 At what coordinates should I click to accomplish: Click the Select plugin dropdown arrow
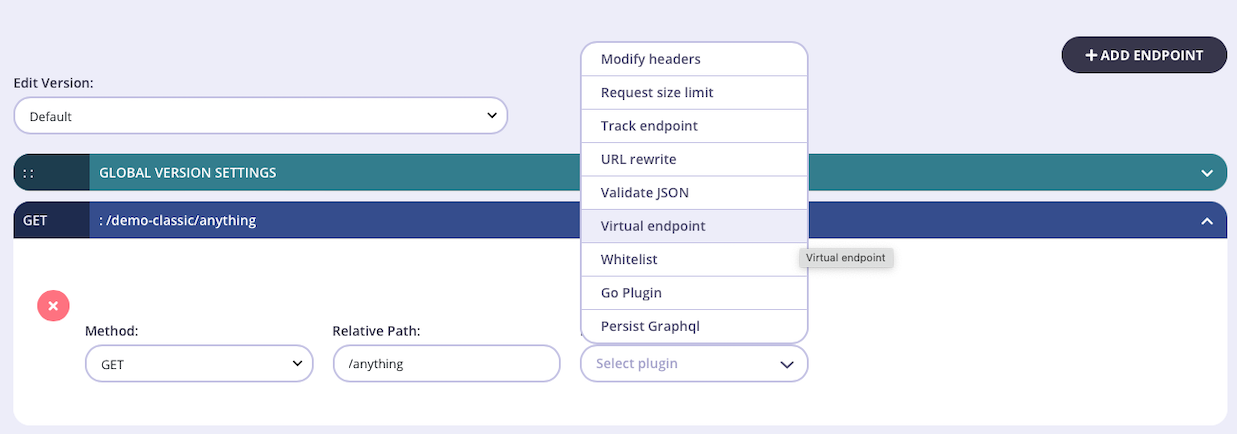pos(786,364)
